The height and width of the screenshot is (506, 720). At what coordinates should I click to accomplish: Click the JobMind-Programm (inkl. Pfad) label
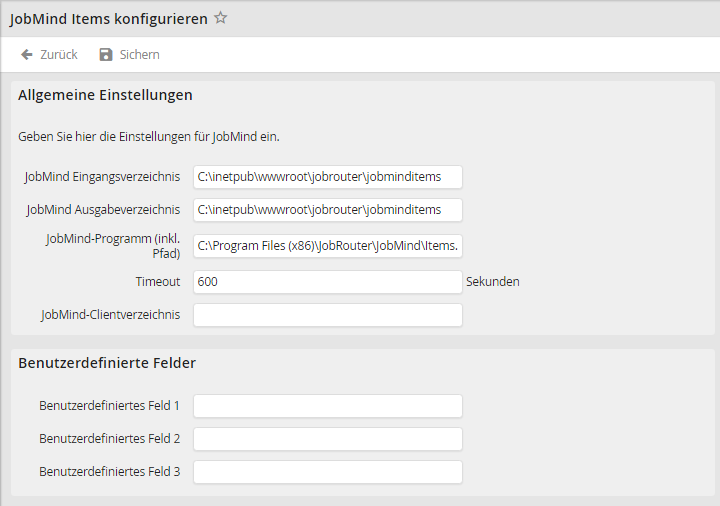coord(113,246)
